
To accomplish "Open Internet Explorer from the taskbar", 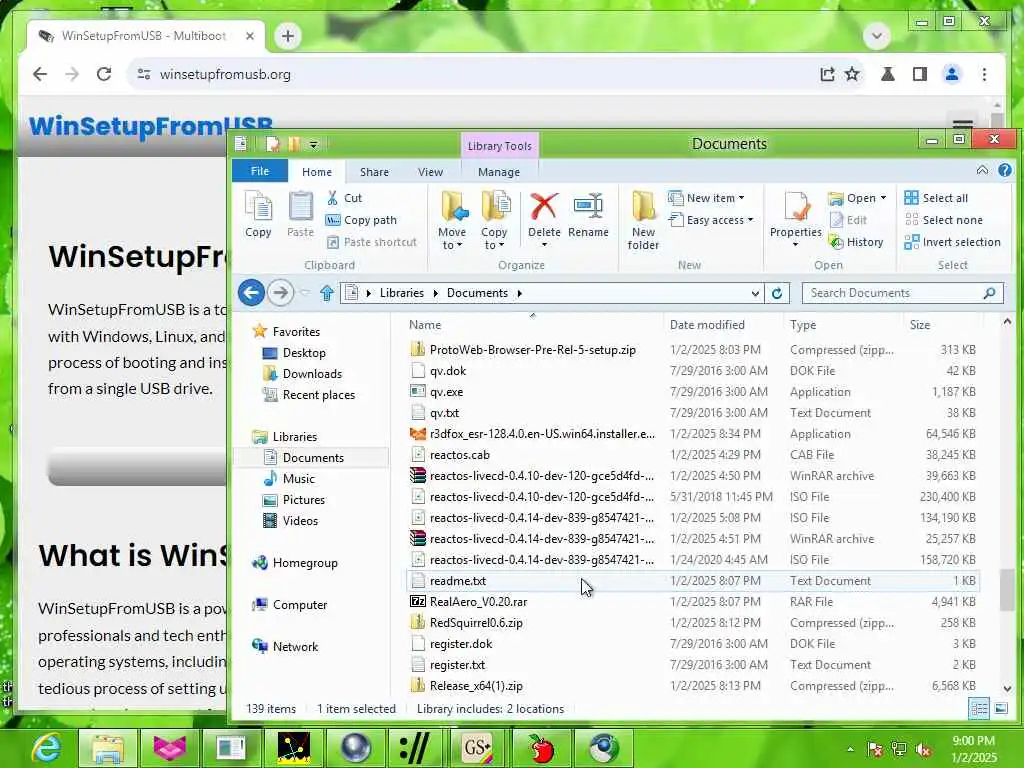I will click(47, 748).
